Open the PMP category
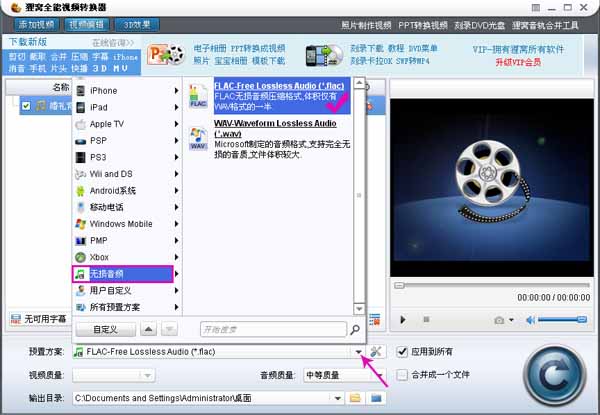The image size is (600, 415). click(127, 241)
